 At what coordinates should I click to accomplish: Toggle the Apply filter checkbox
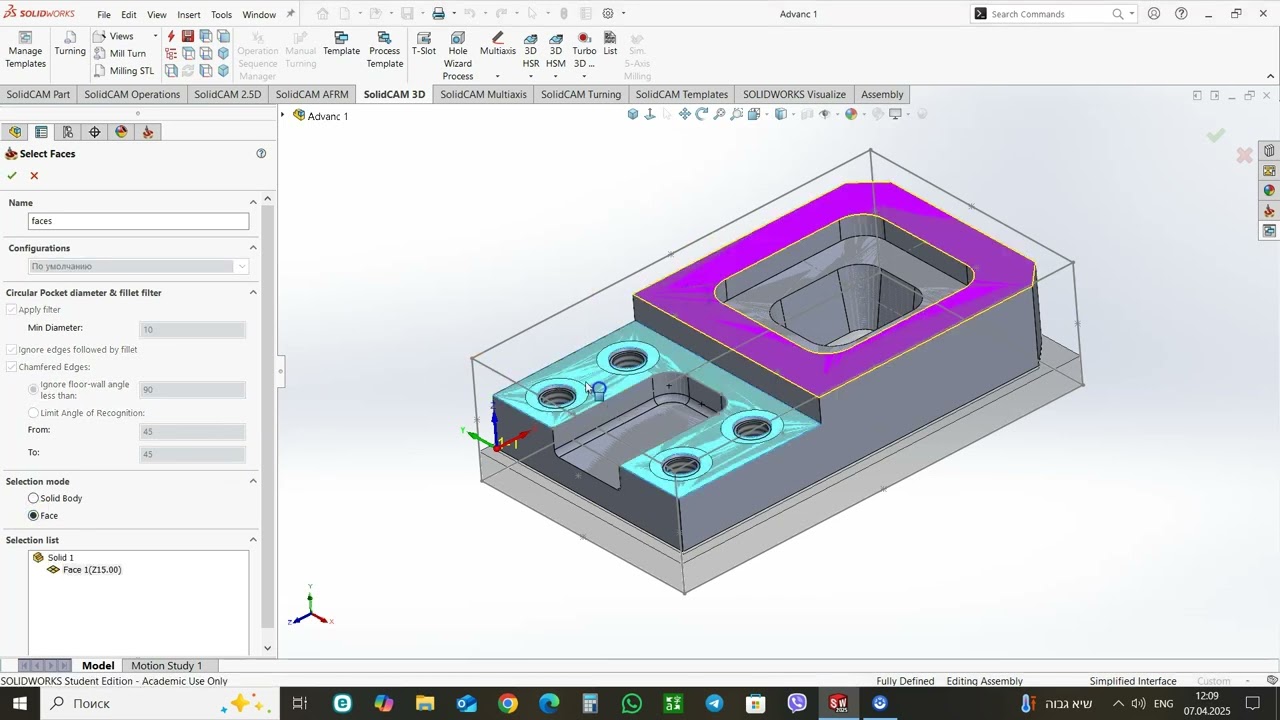pyautogui.click(x=12, y=310)
